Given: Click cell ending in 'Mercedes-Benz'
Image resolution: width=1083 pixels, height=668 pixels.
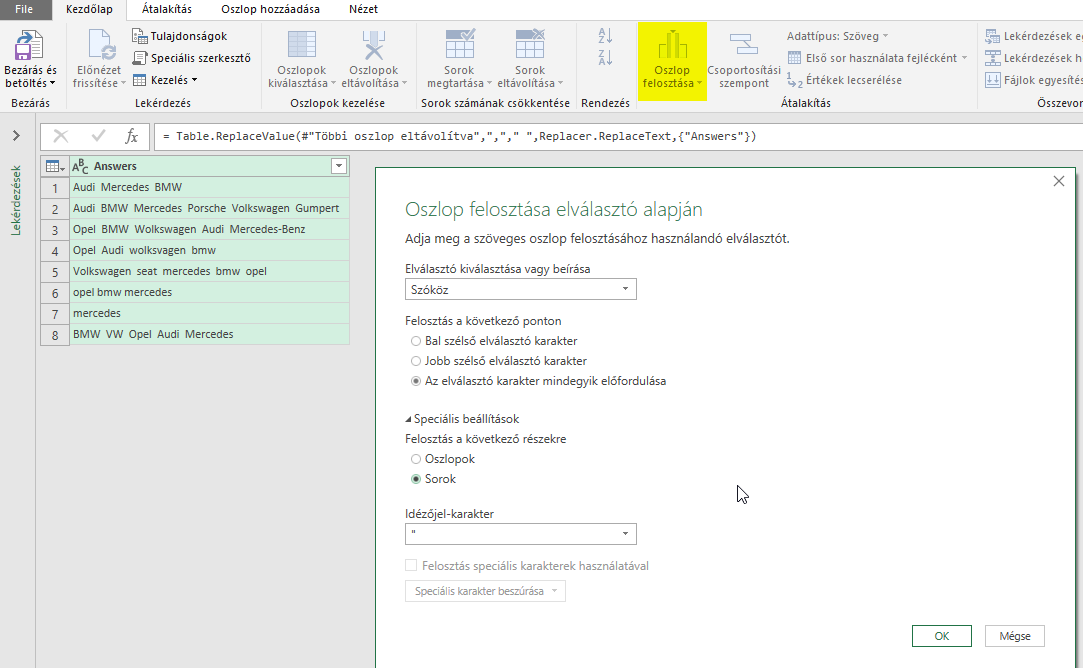Looking at the screenshot, I should click(209, 229).
